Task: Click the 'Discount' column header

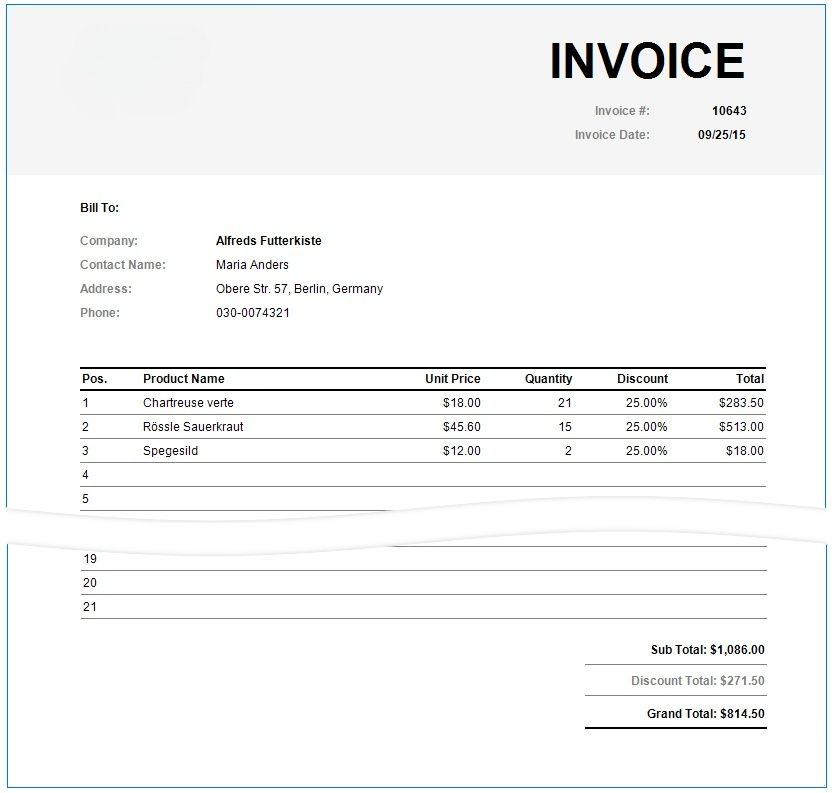Action: 642,378
